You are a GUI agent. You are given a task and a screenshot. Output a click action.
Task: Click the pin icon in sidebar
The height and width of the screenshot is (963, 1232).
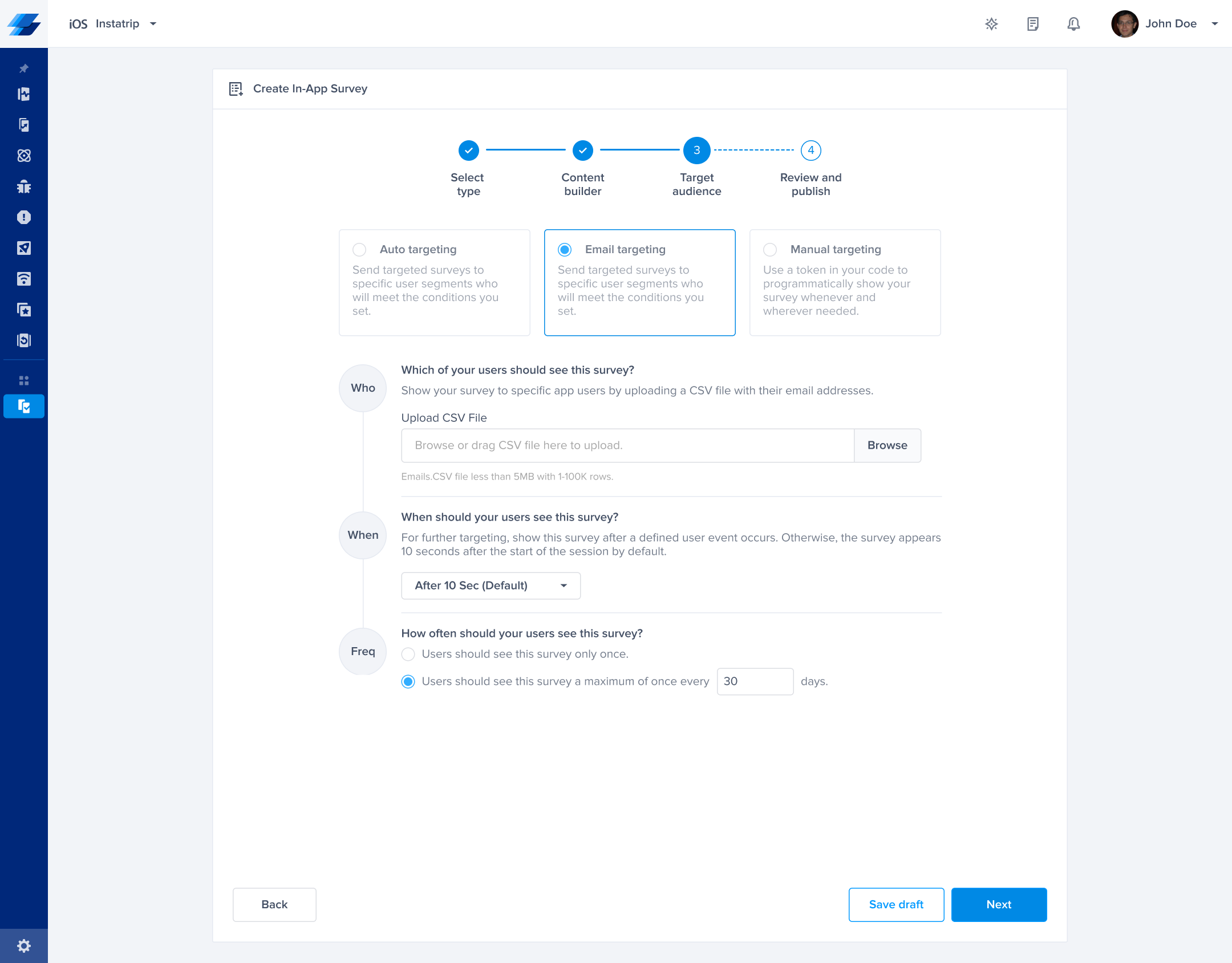coord(24,68)
